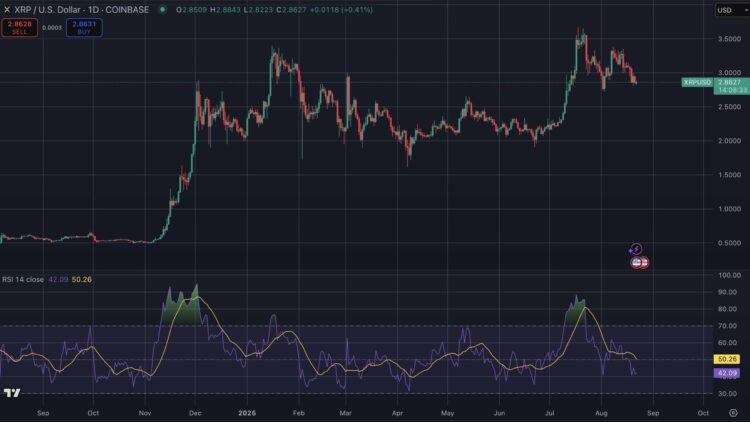Click the yellow 50.26 value in RSI legend
This screenshot has width=750, height=422.
pyautogui.click(x=81, y=279)
